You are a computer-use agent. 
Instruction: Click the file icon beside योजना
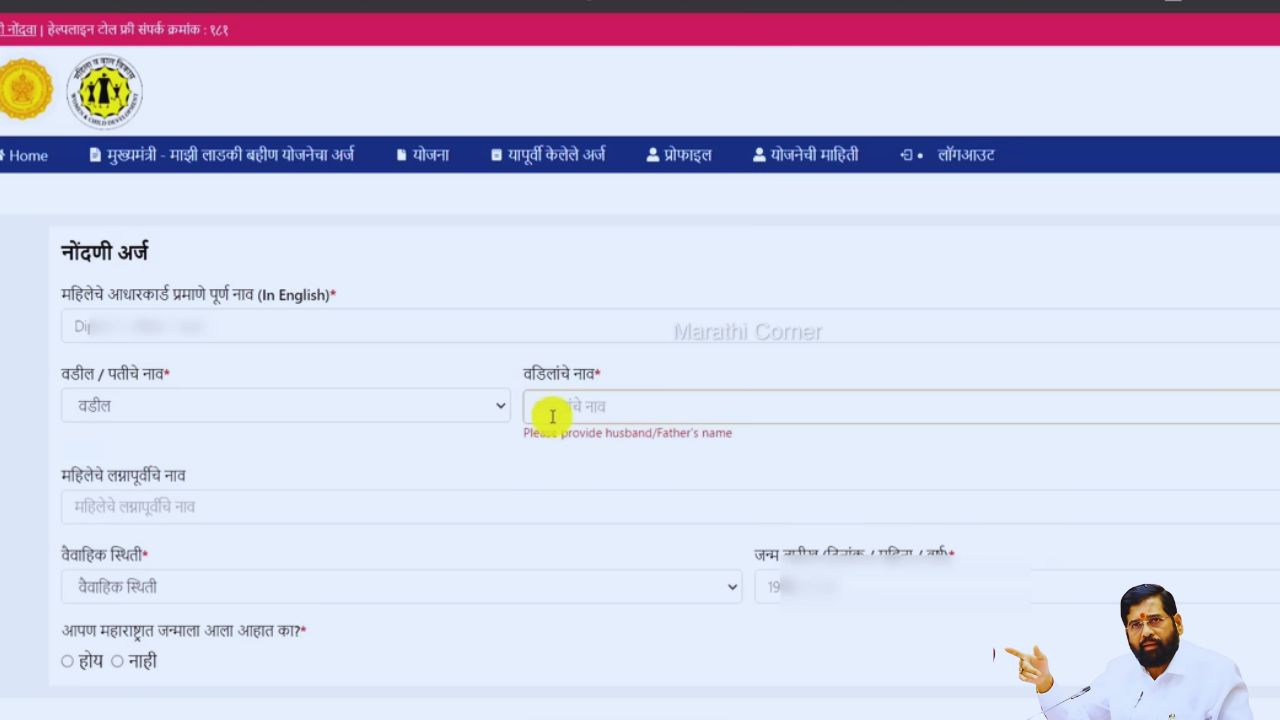(x=402, y=155)
